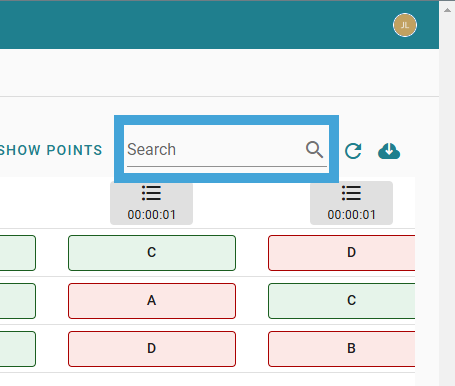Image resolution: width=455 pixels, height=386 pixels.
Task: Focus the Search input field
Action: click(215, 149)
